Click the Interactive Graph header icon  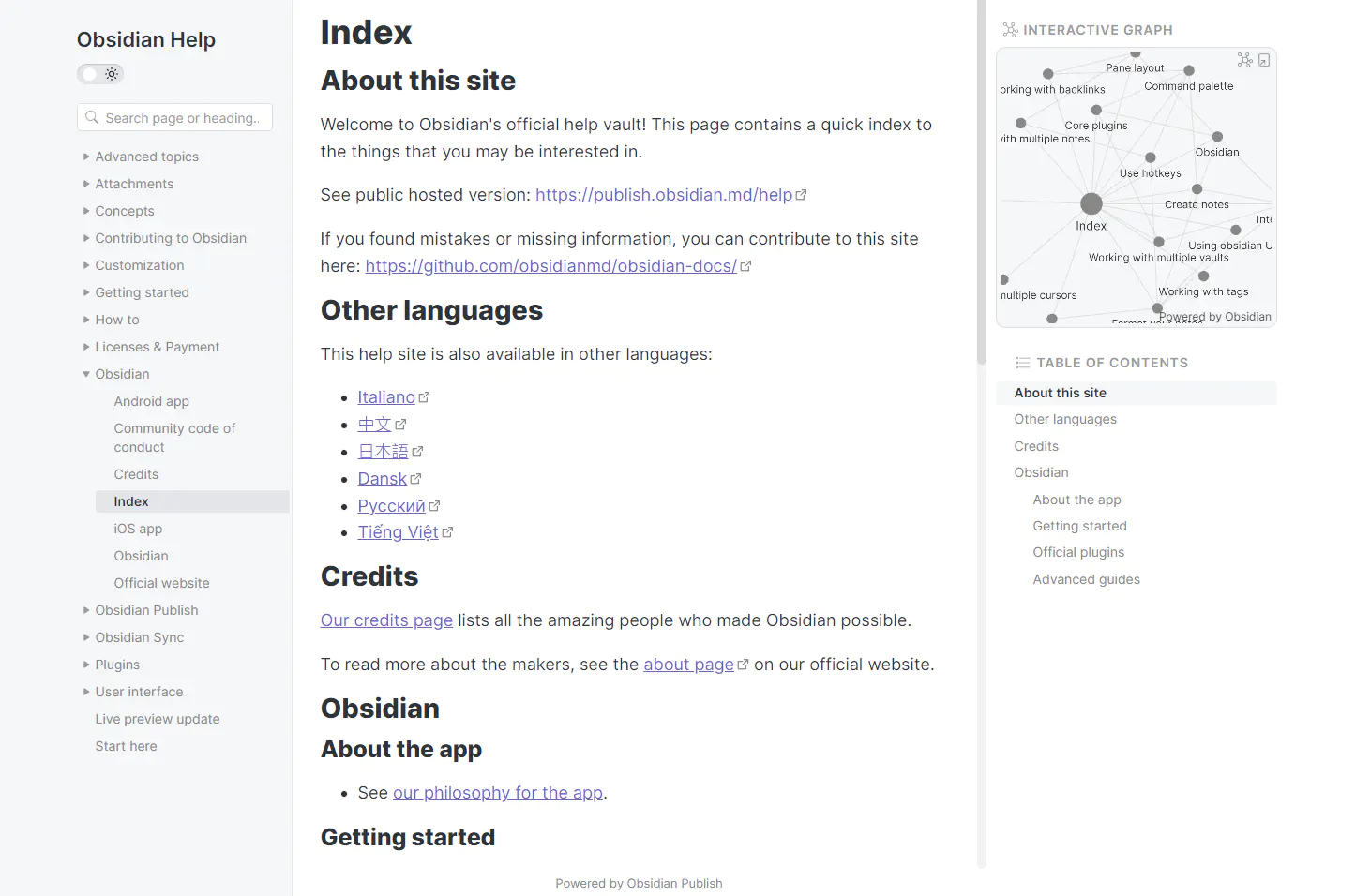click(1010, 30)
